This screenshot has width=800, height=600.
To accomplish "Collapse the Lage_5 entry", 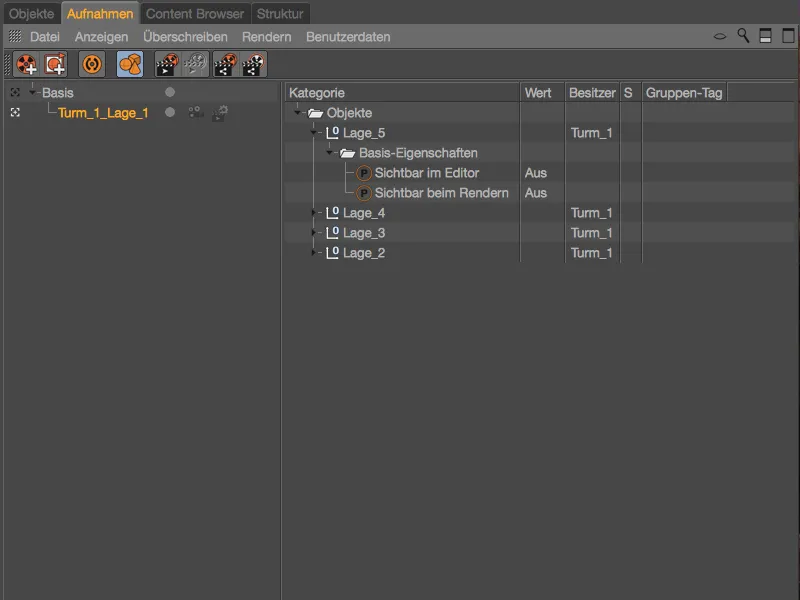I will (314, 133).
